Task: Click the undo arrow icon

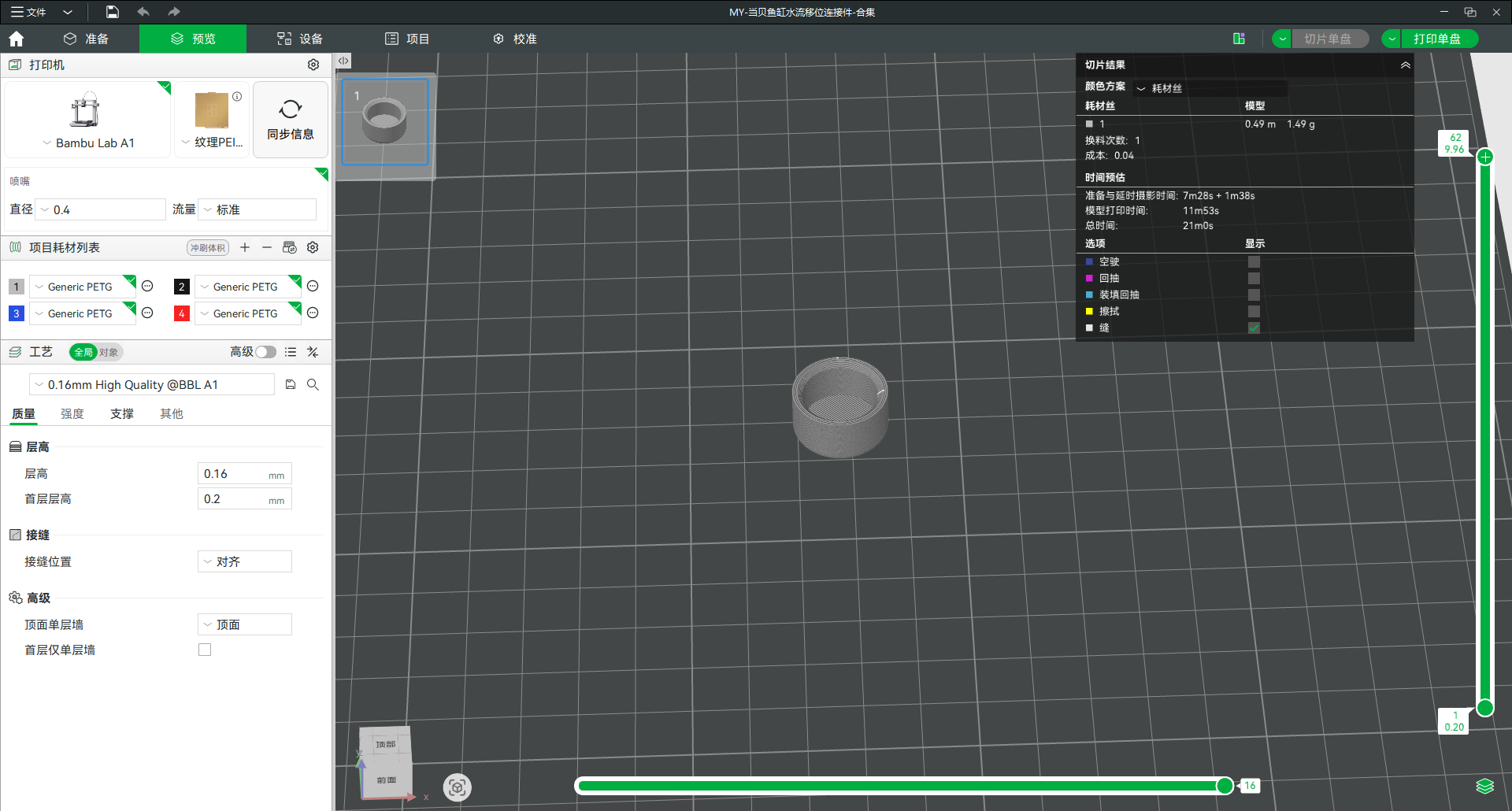Action: (143, 12)
